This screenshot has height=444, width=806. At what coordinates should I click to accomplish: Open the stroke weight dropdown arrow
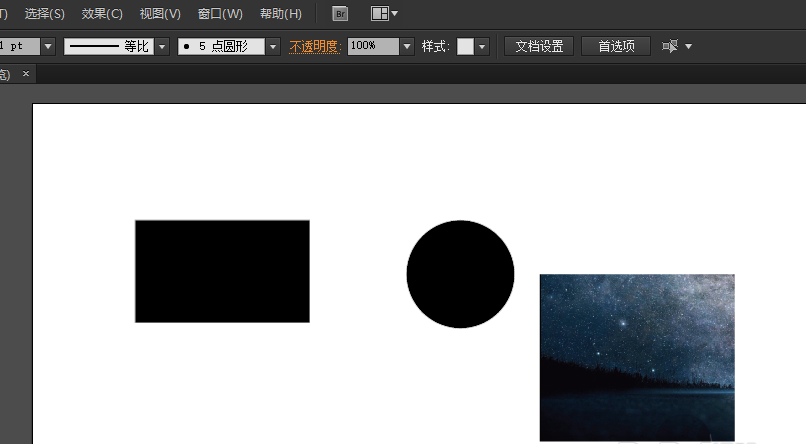pyautogui.click(x=48, y=46)
